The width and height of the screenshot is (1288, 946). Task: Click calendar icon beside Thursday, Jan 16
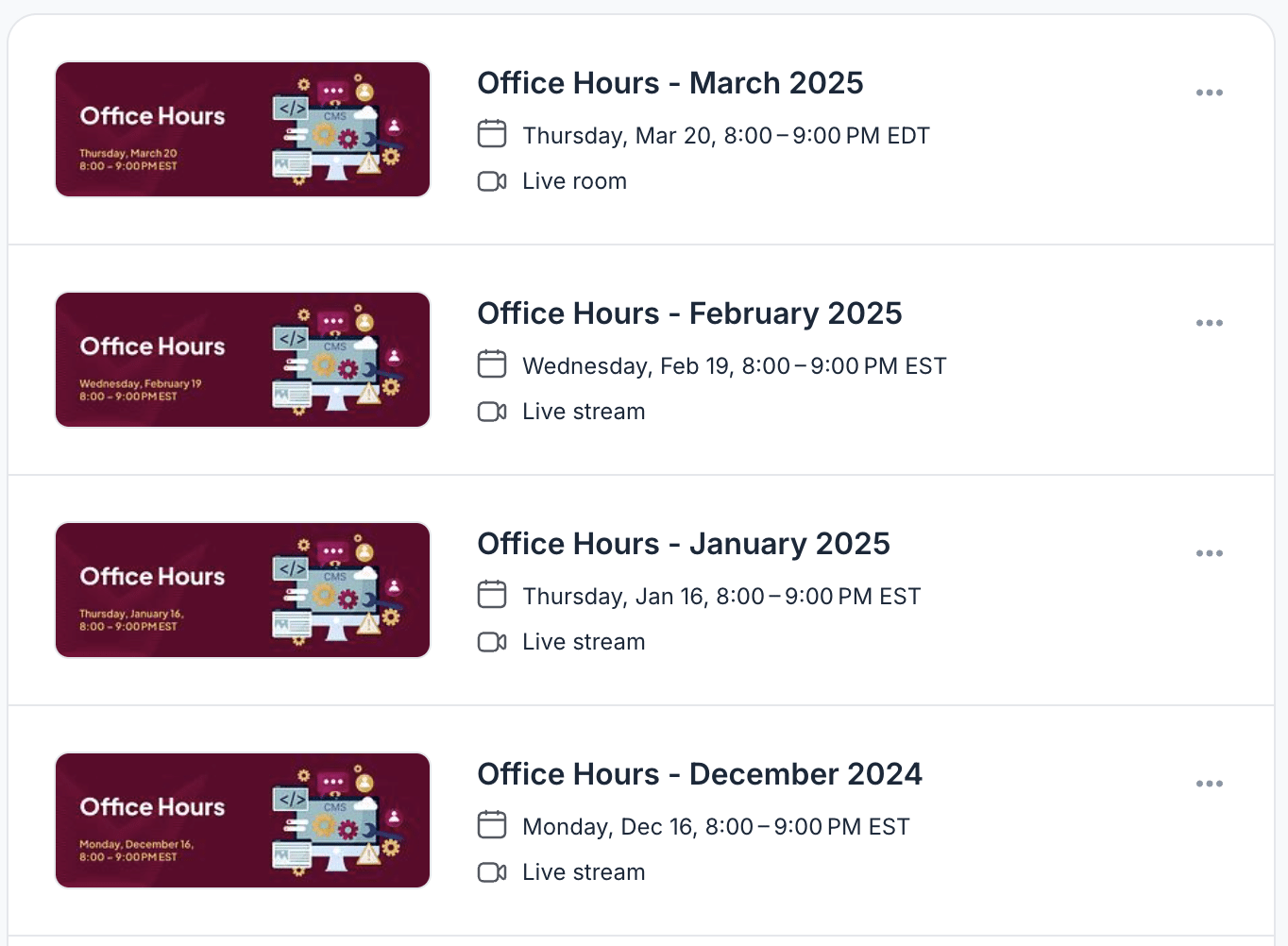[492, 595]
